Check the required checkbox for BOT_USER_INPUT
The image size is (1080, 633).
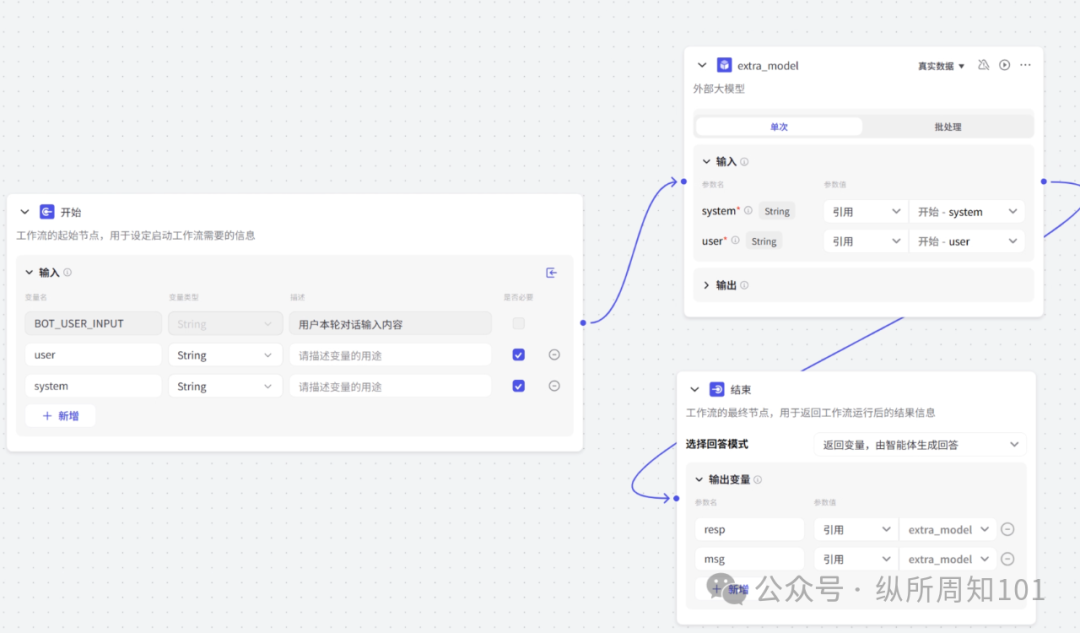click(x=518, y=323)
